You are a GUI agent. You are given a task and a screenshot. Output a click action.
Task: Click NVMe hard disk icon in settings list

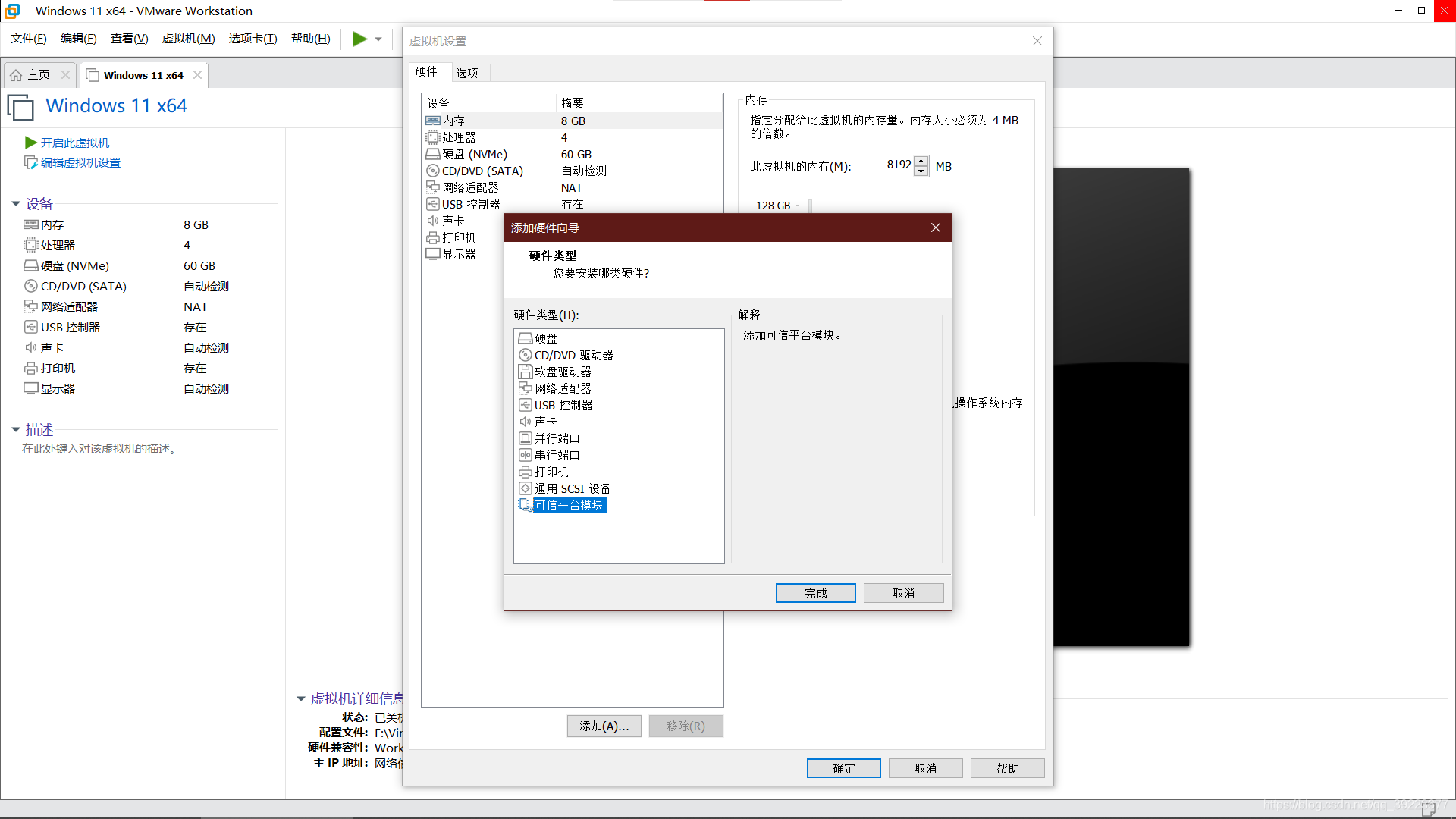point(433,154)
